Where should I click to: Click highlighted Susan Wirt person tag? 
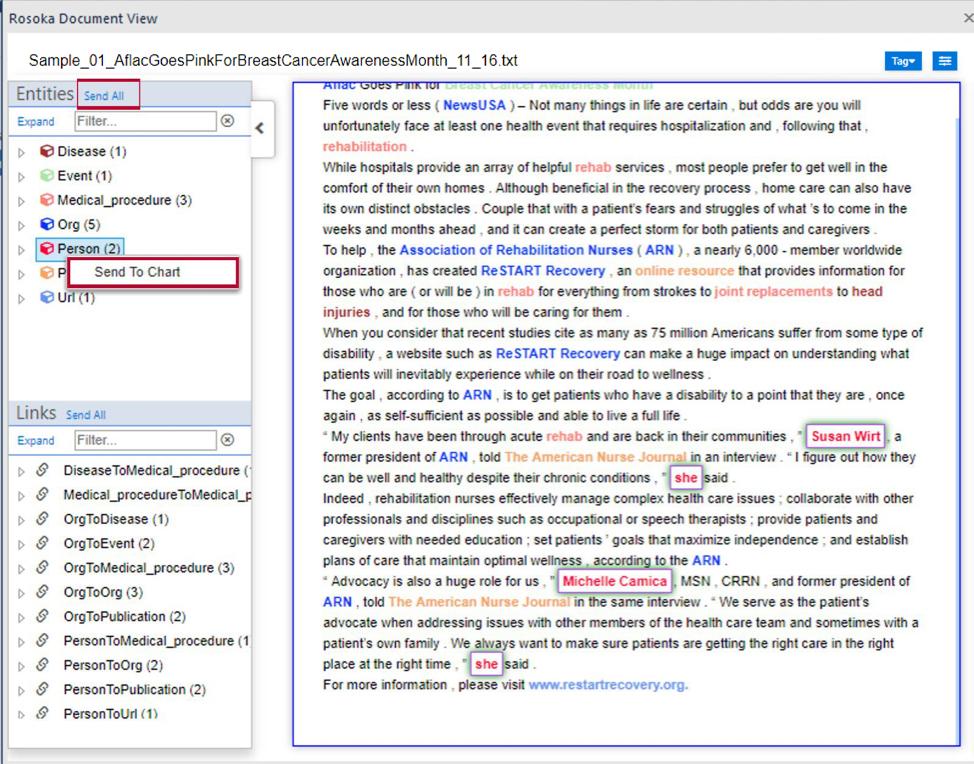tap(845, 437)
